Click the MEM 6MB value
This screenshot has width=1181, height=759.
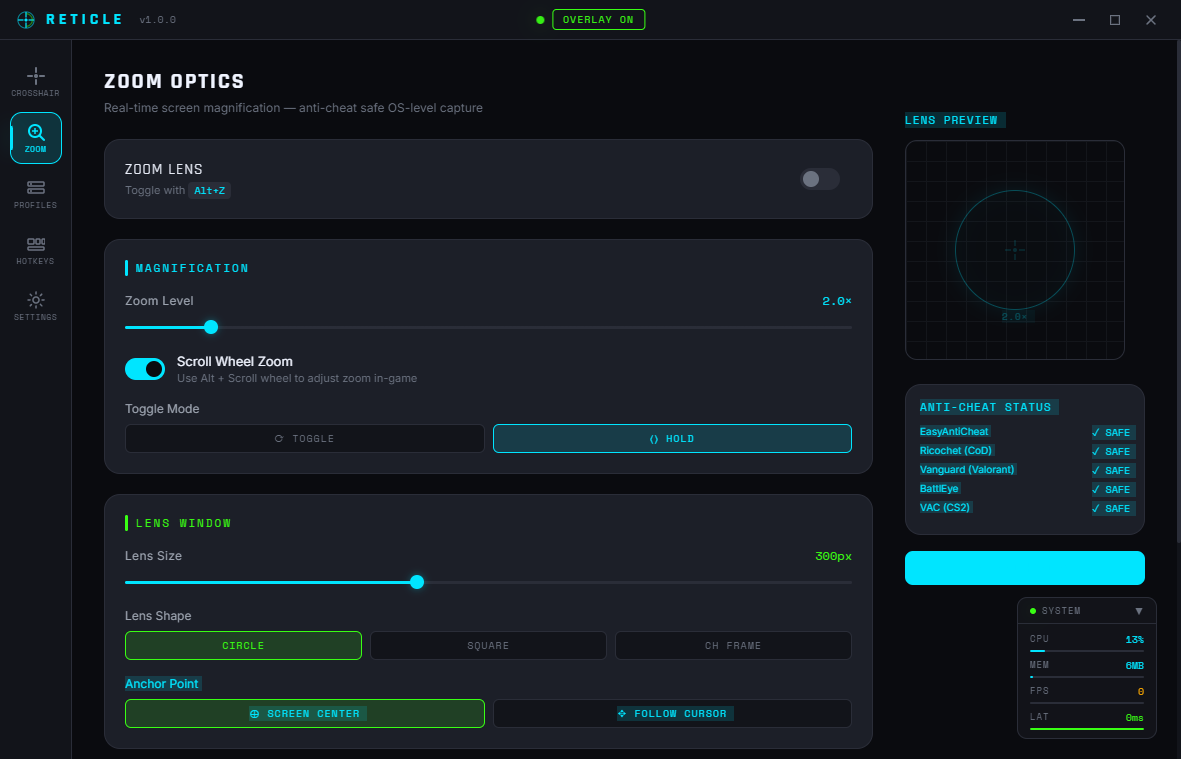(1134, 666)
